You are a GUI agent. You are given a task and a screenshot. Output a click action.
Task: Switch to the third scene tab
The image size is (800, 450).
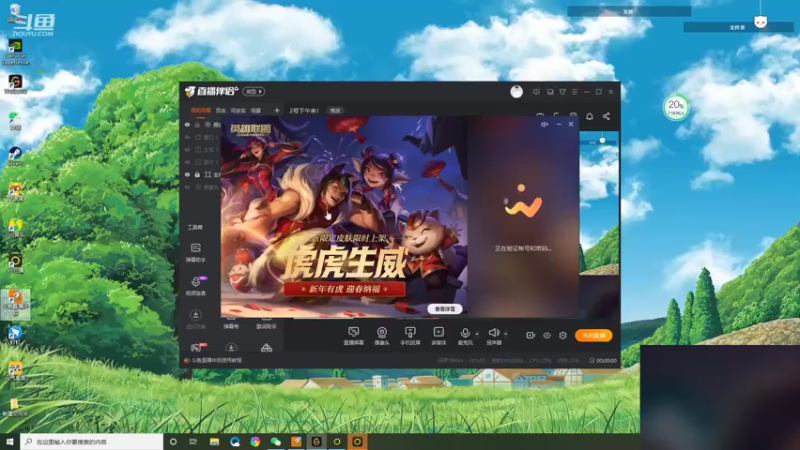click(x=238, y=110)
